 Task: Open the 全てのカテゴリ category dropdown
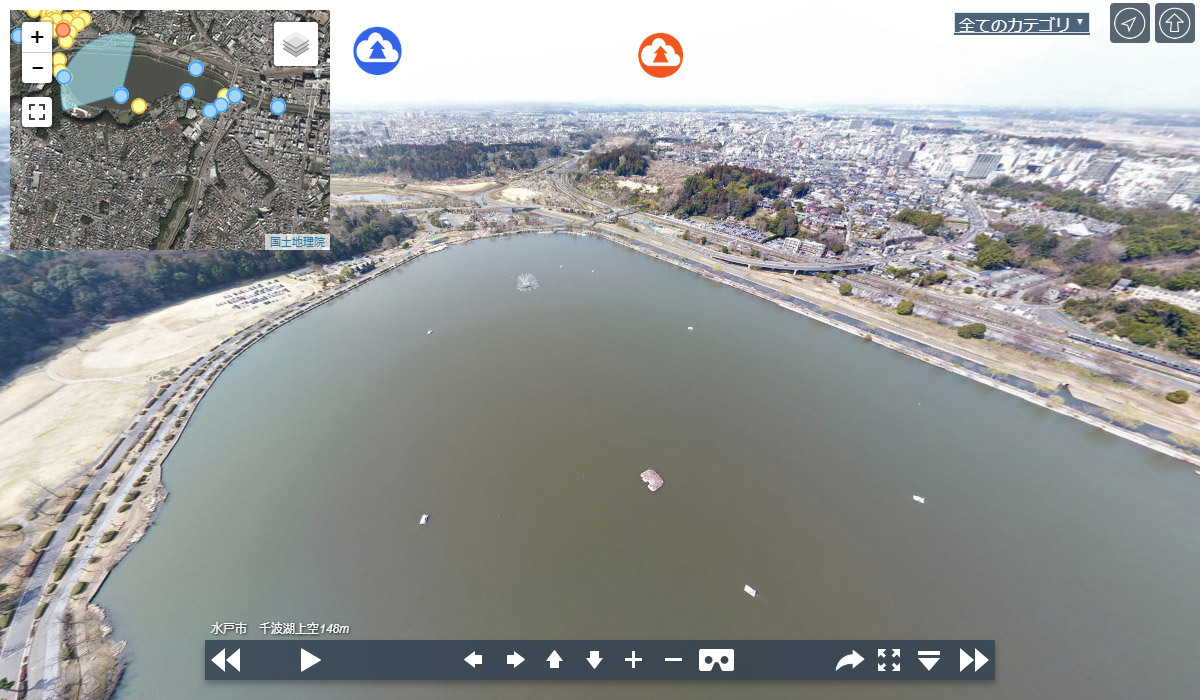(x=1022, y=24)
